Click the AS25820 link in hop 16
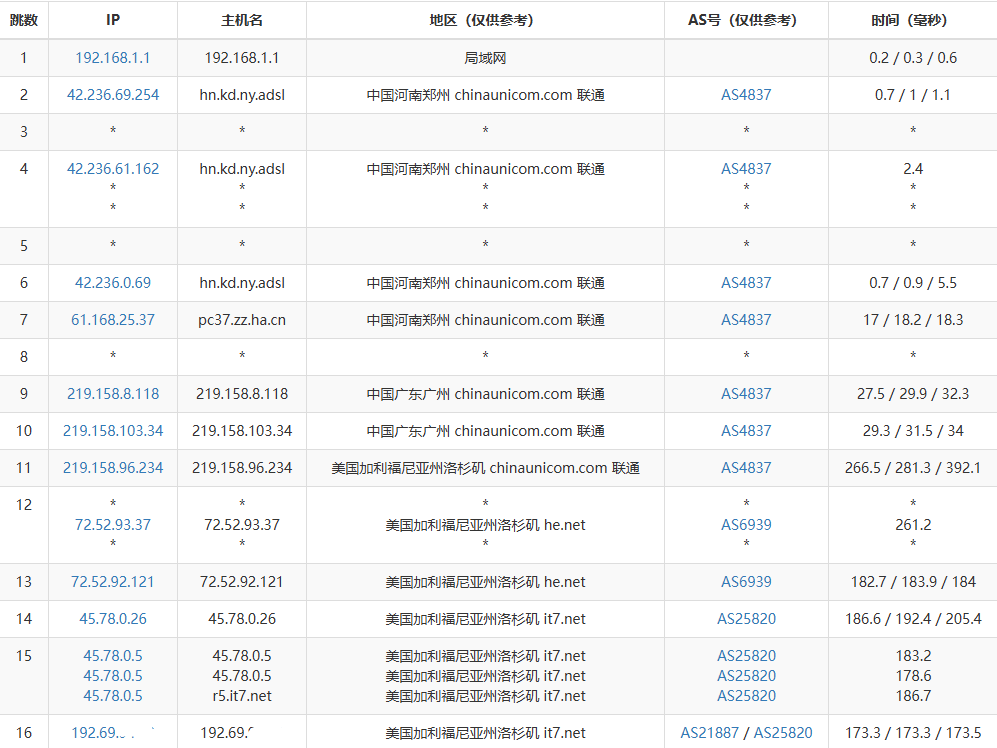Image resolution: width=997 pixels, height=748 pixels. click(783, 733)
